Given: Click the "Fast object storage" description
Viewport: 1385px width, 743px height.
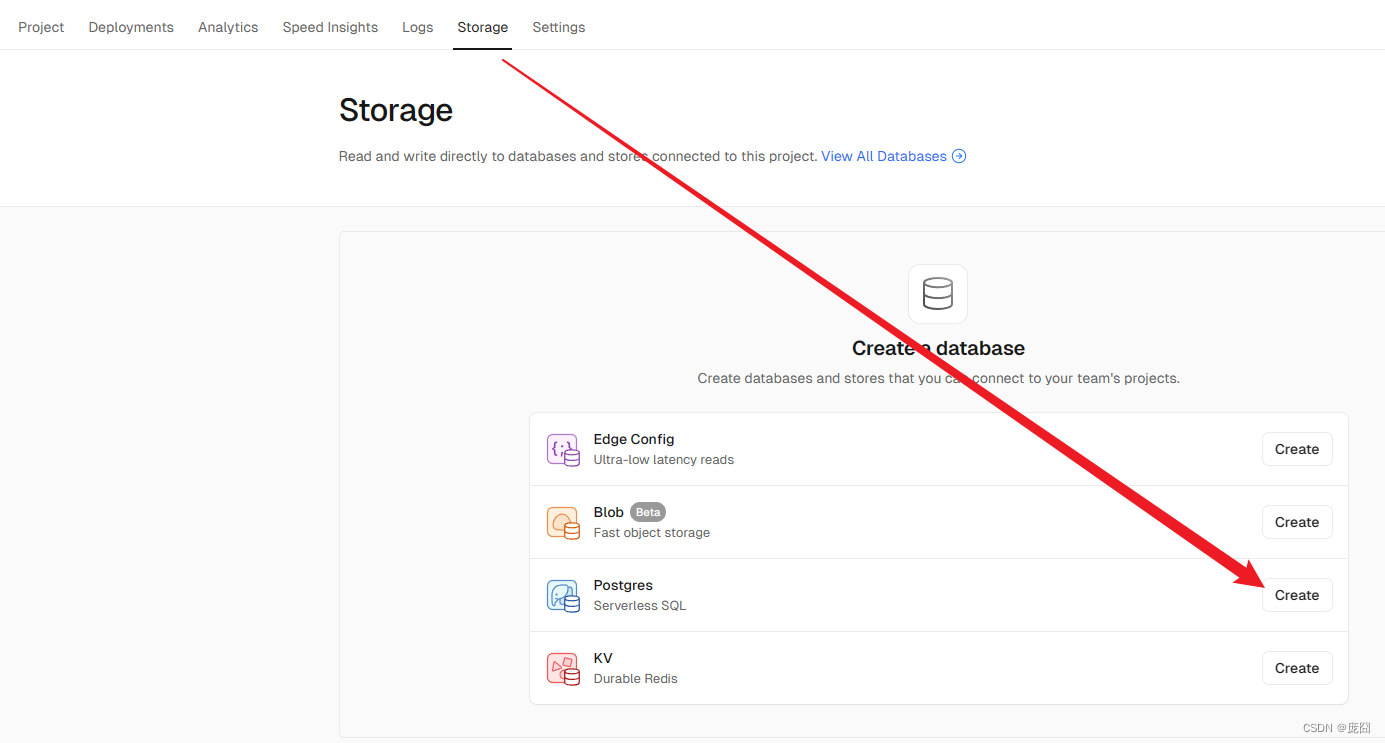Looking at the screenshot, I should point(652,533).
